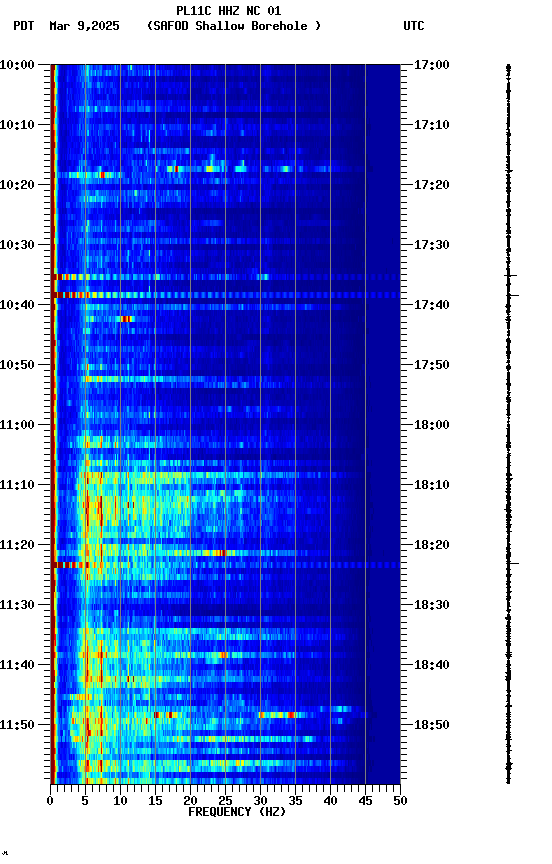The image size is (552, 864).
Task: Click the '10' frequency axis tick label
Action: pyautogui.click(x=120, y=801)
